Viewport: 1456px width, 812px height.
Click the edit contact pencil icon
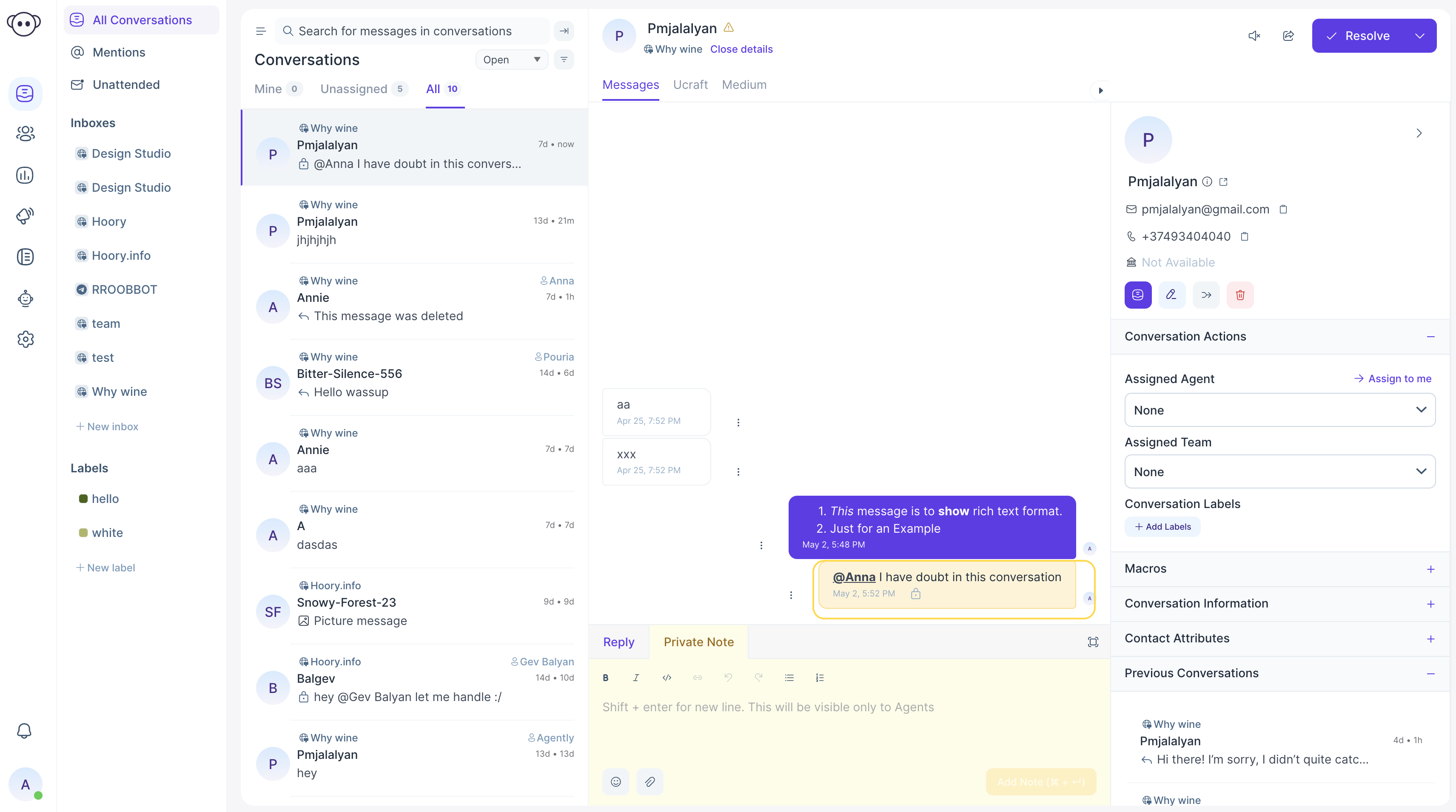point(1172,294)
